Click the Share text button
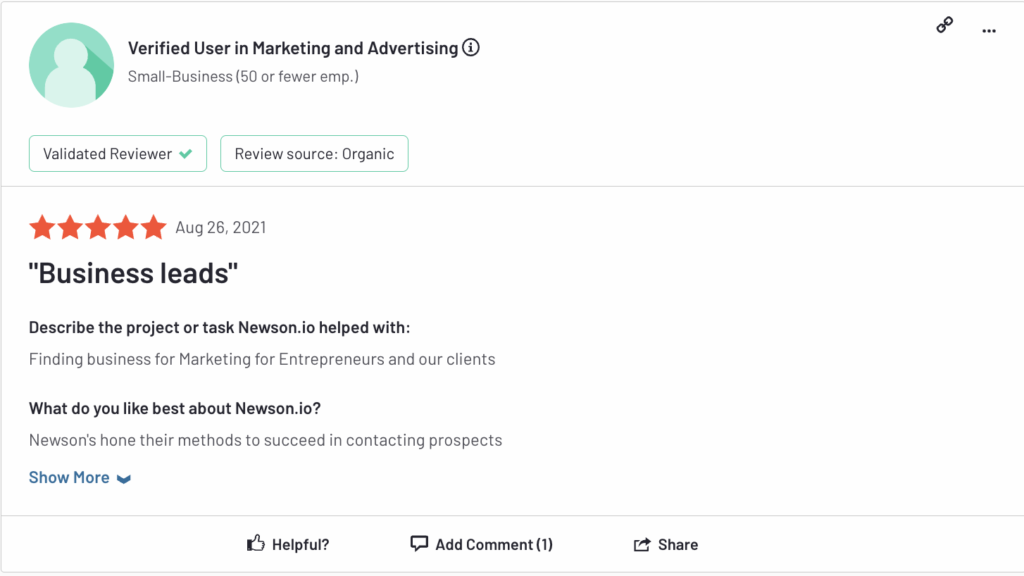 pos(678,545)
